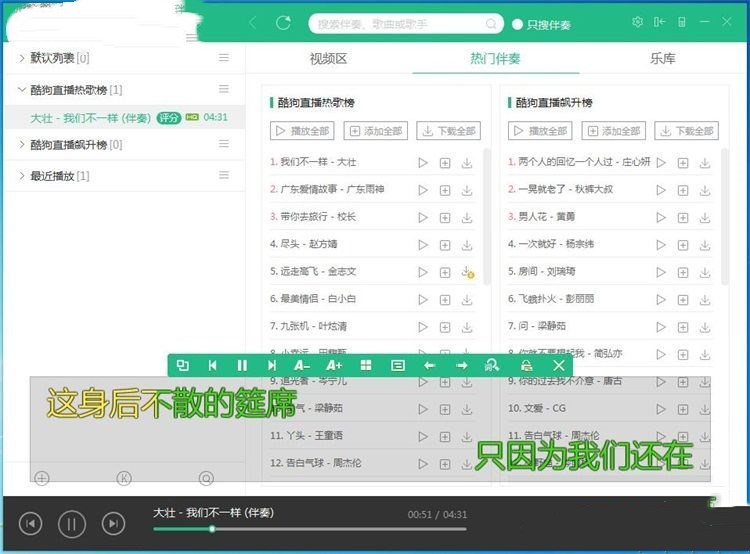Open menu for 最近播放 row
This screenshot has width=750, height=554.
tap(224, 175)
